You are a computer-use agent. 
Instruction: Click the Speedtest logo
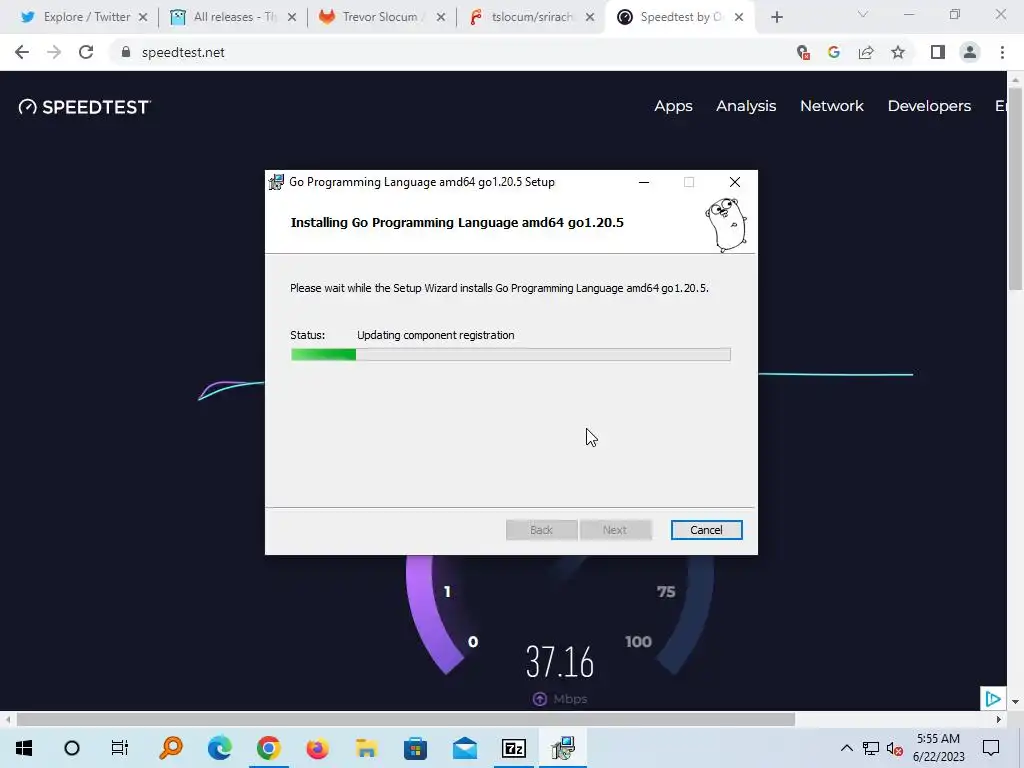coord(85,106)
